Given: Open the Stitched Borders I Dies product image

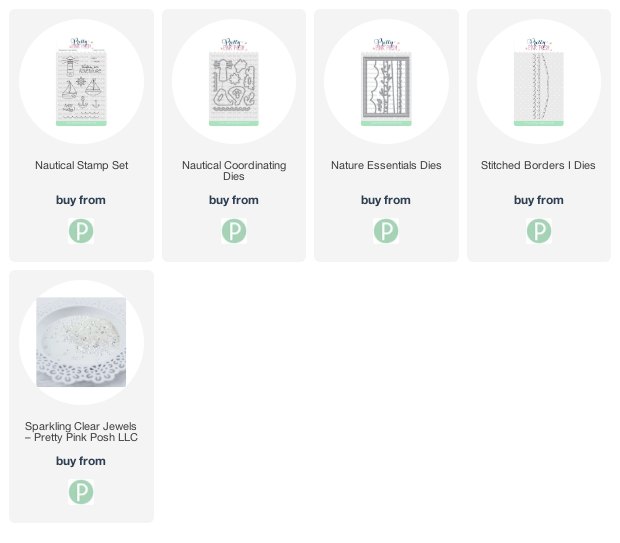Looking at the screenshot, I should (x=539, y=82).
